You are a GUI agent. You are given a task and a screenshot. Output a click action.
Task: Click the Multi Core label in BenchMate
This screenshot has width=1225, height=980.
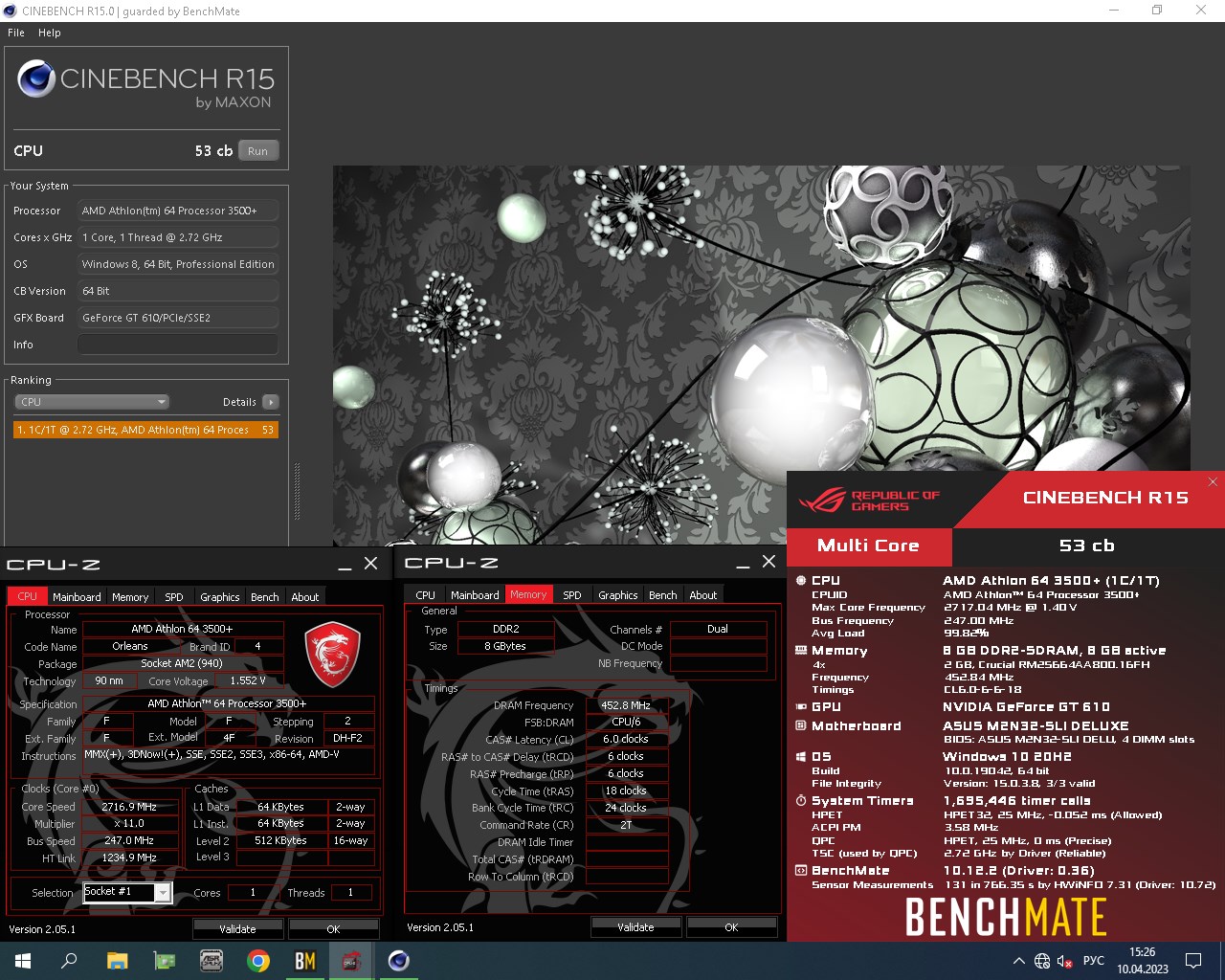(868, 546)
